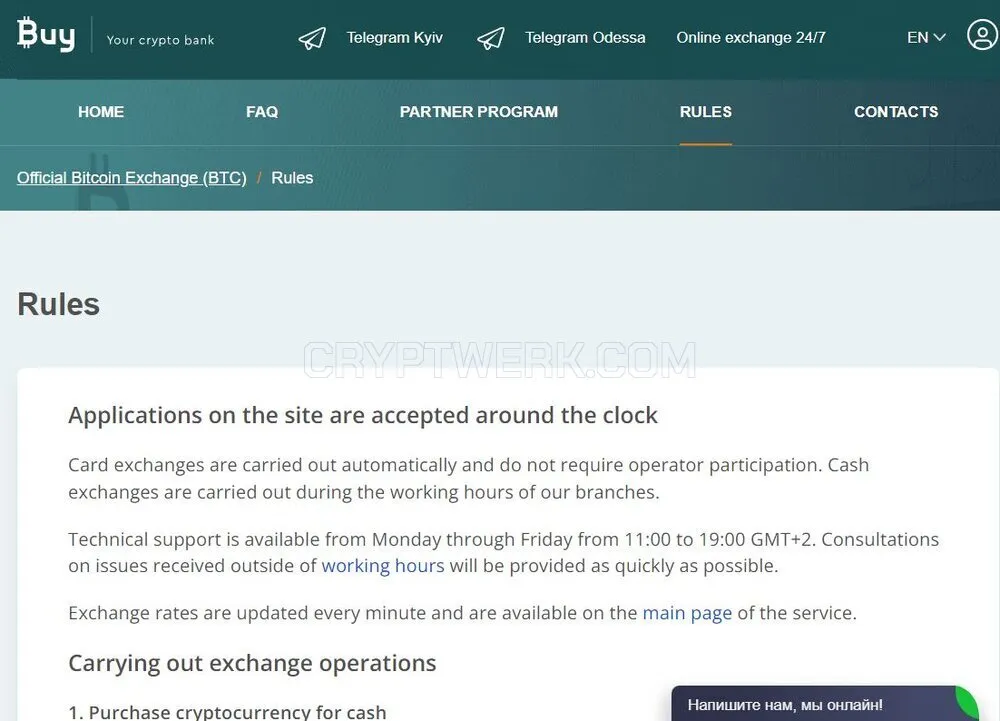Select the RULES menu item
Image resolution: width=1000 pixels, height=721 pixels.
pos(705,112)
